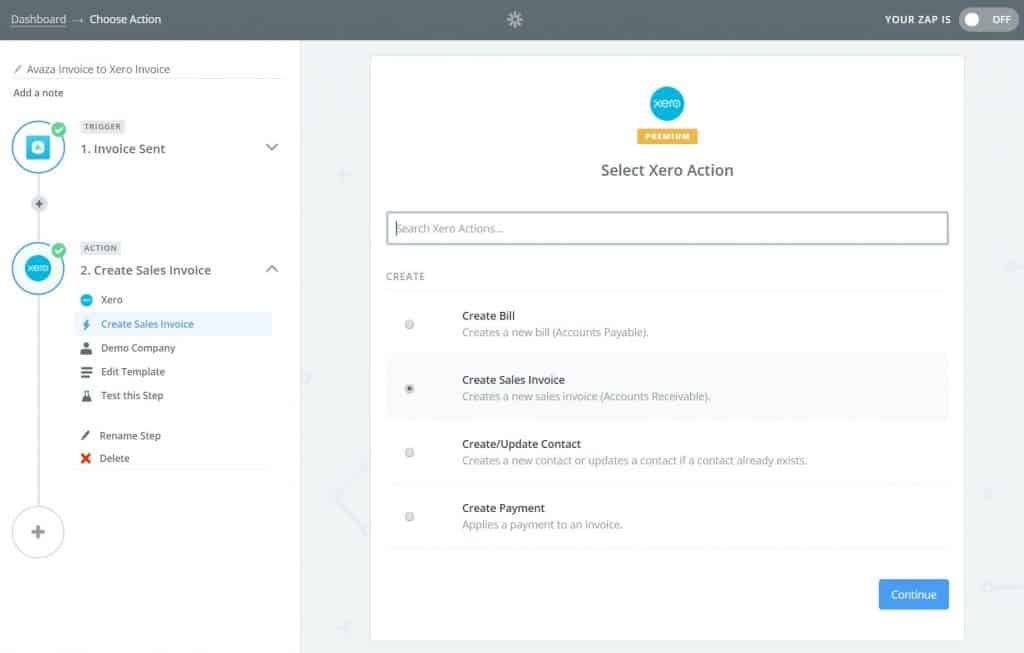Toggle the Zap ON/OFF switch
Screen dimensions: 1024x653
coord(987,19)
